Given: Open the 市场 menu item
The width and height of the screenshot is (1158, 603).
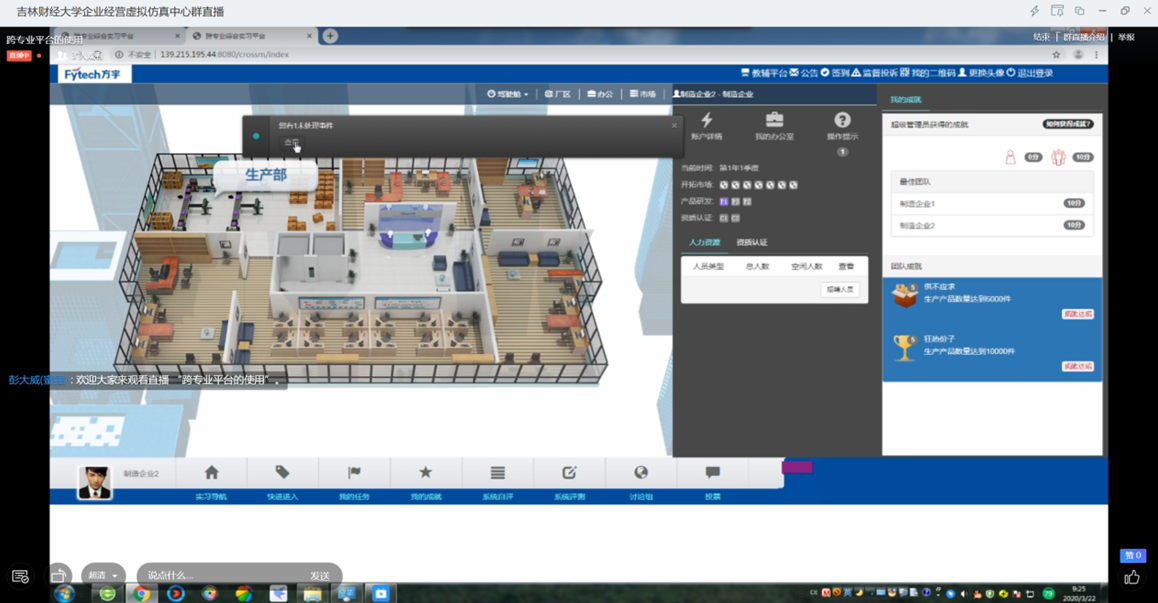Looking at the screenshot, I should (x=643, y=94).
